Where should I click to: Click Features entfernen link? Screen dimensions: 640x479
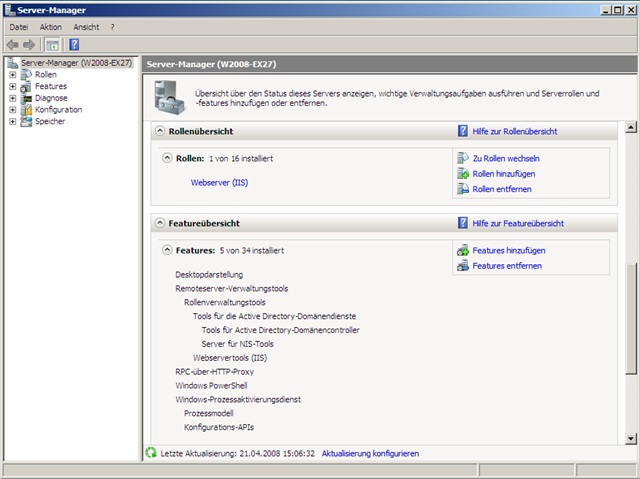[x=507, y=266]
